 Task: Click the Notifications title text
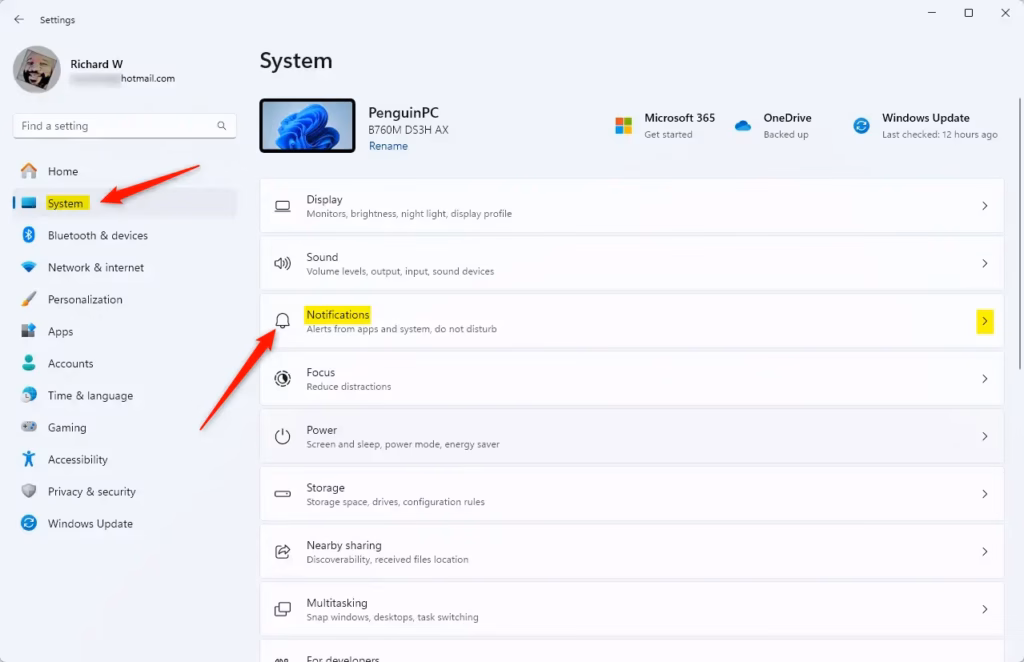[338, 315]
